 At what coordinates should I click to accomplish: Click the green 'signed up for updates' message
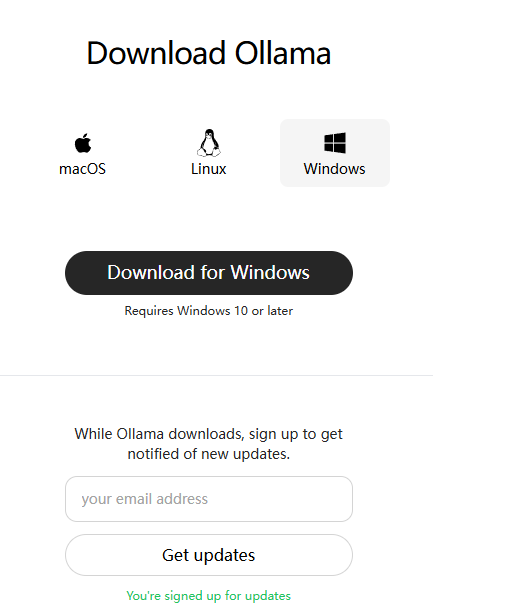[x=209, y=596]
